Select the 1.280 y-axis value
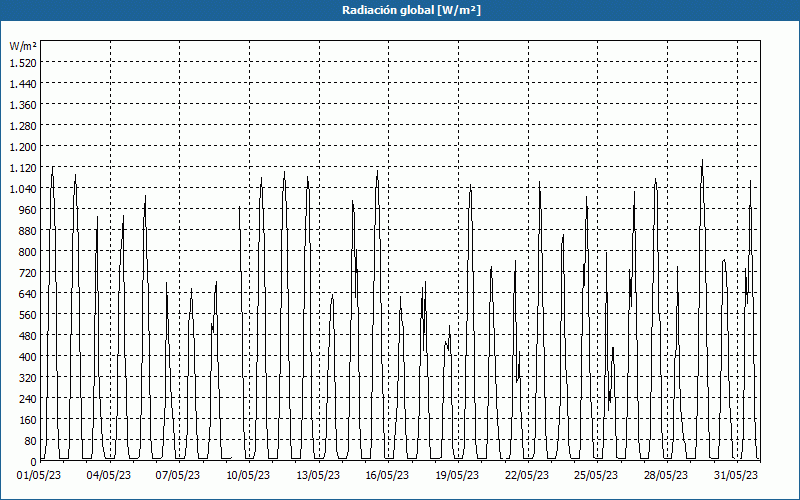 click(x=23, y=126)
